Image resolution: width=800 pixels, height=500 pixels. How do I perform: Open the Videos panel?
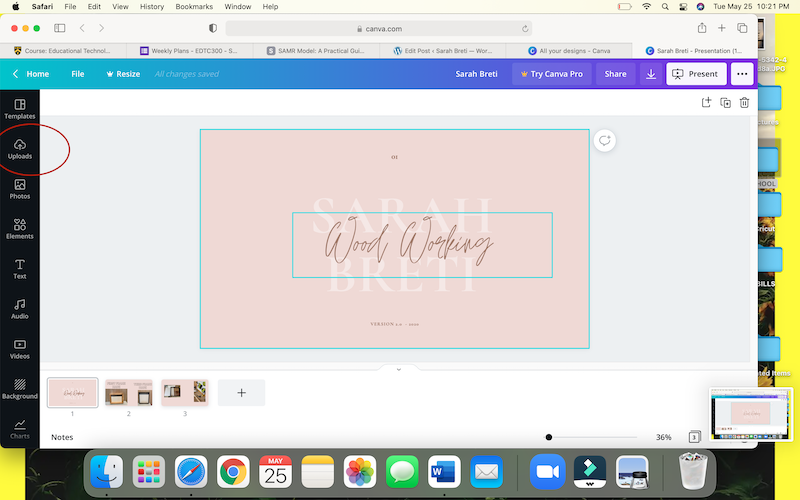click(19, 349)
